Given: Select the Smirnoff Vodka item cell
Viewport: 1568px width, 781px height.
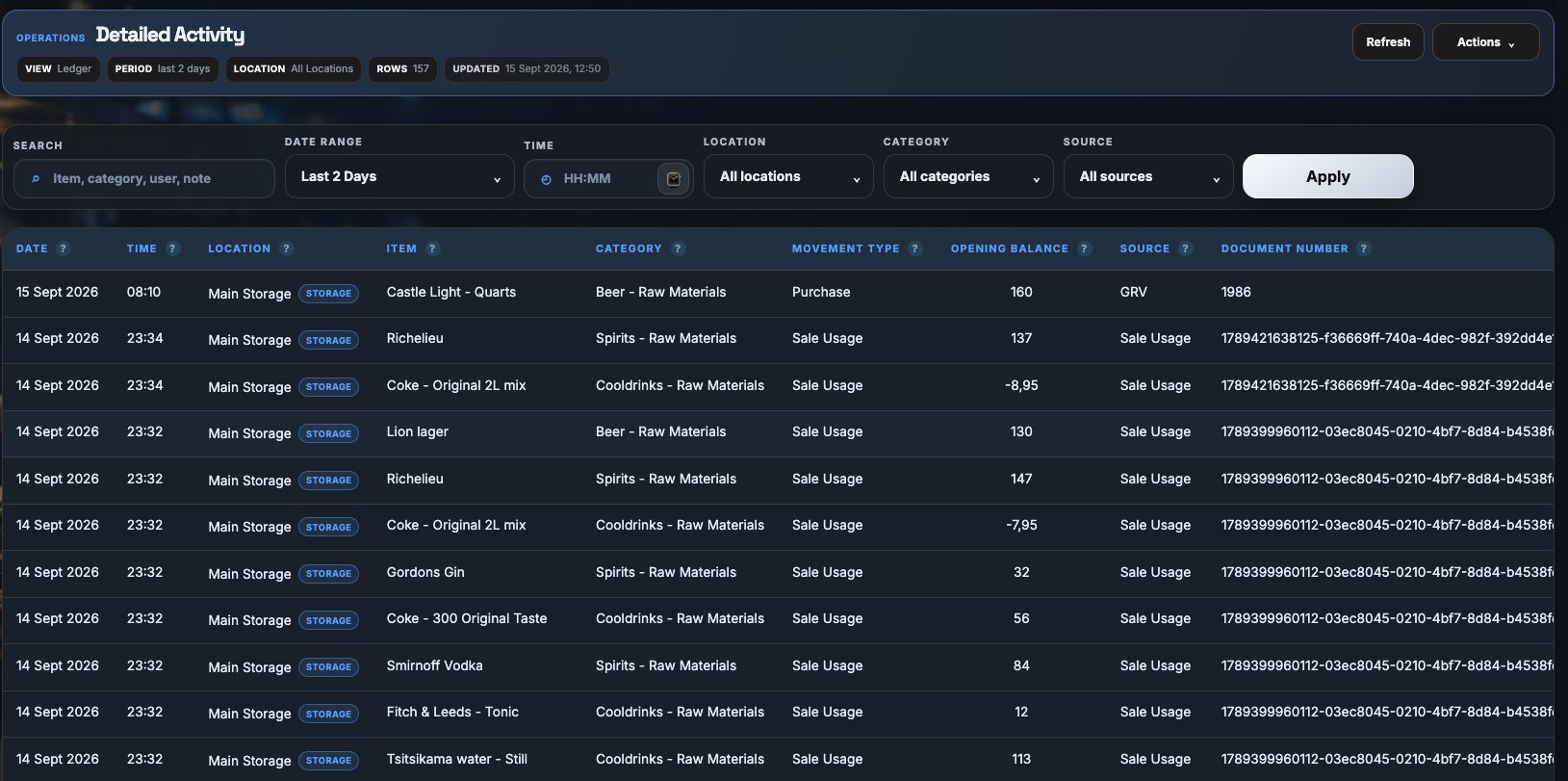Looking at the screenshot, I should click(435, 665).
